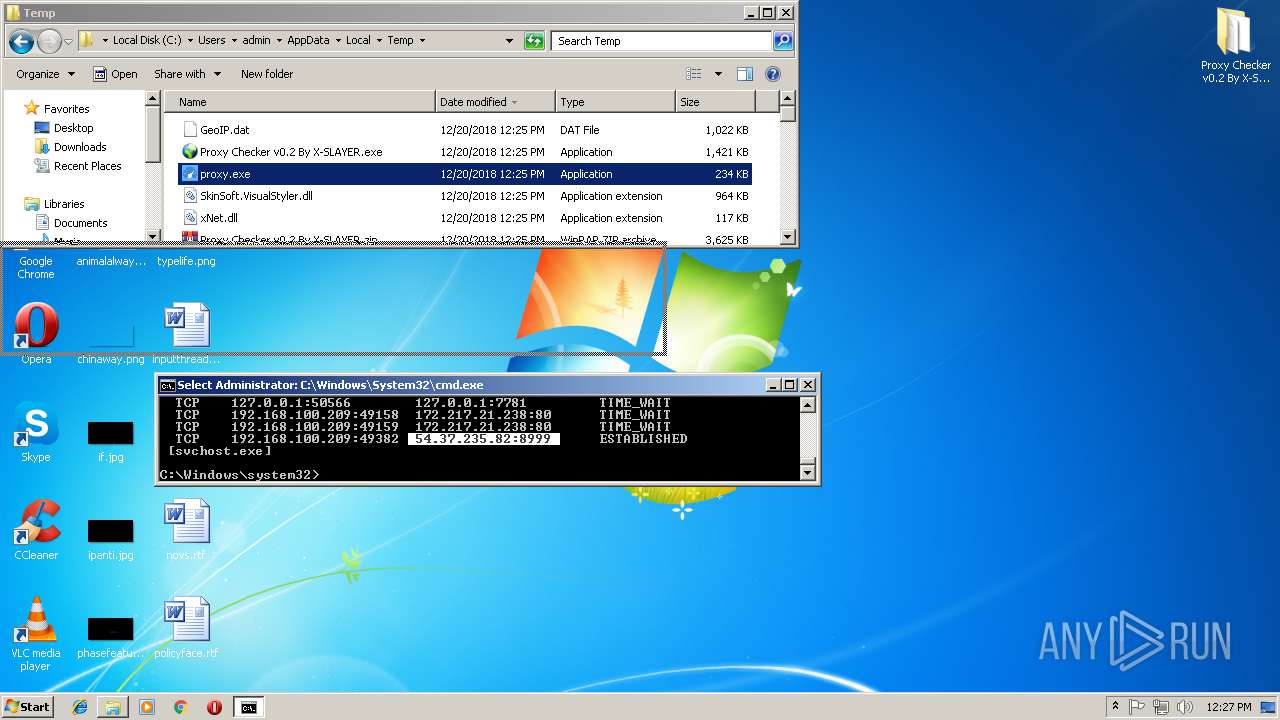Click Internet Explorer taskbar icon

point(80,707)
